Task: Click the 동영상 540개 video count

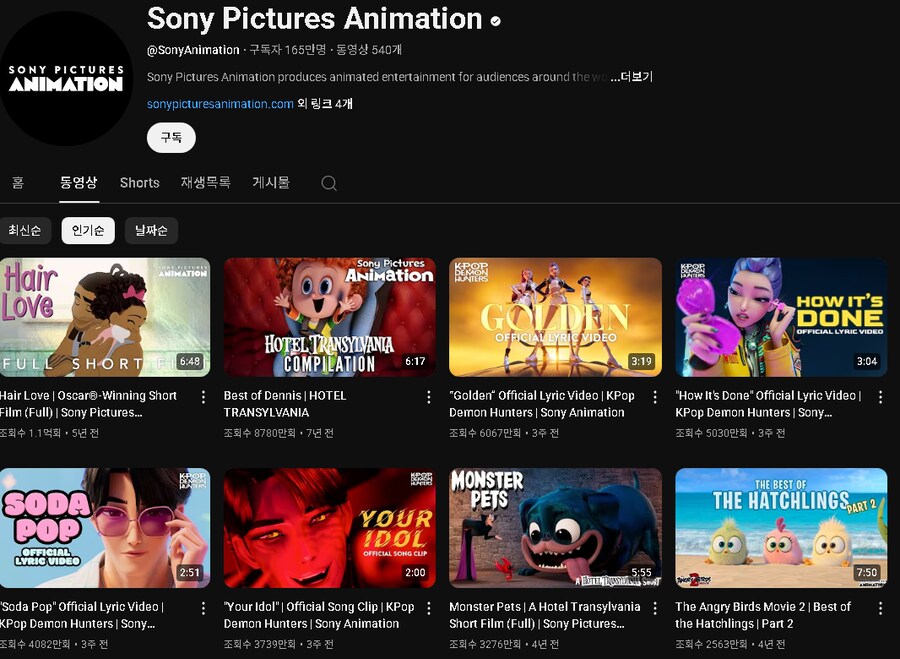Action: point(369,50)
